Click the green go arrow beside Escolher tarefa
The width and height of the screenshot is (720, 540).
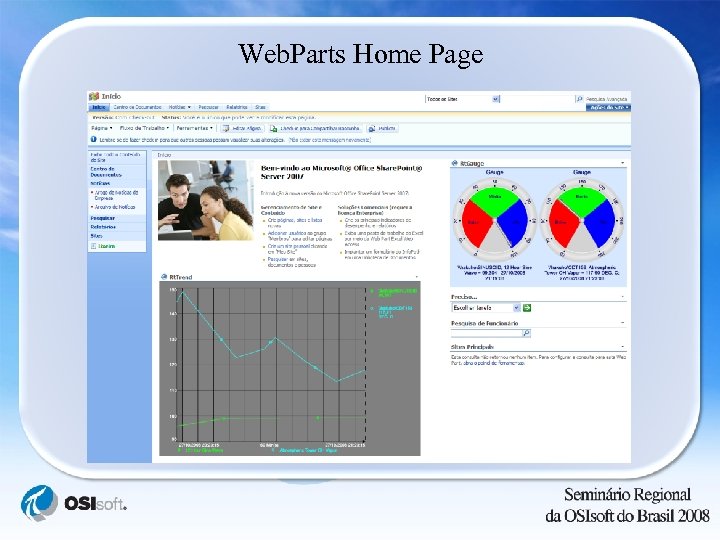527,308
